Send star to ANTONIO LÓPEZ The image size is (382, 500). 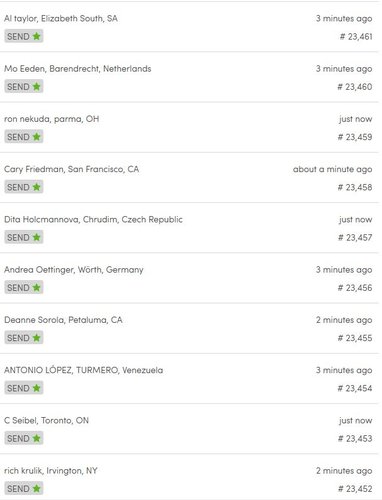[x=24, y=388]
